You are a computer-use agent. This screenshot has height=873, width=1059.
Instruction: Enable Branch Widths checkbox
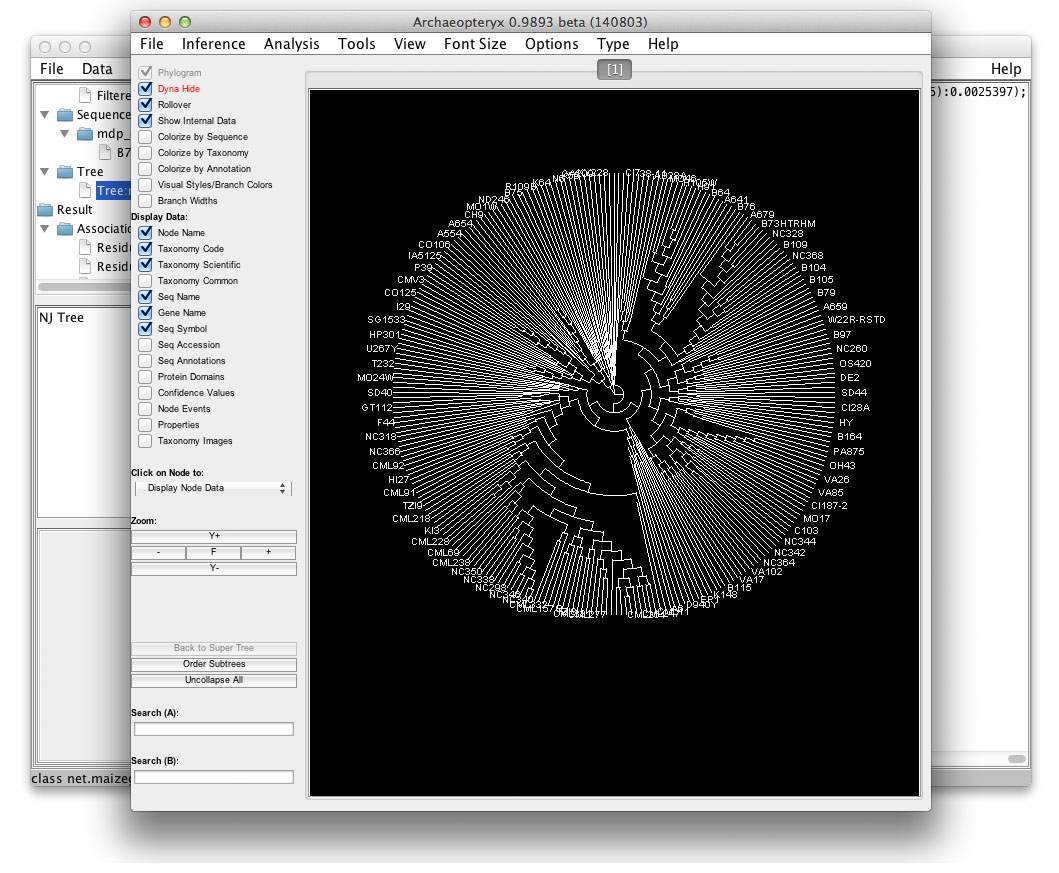pos(145,201)
